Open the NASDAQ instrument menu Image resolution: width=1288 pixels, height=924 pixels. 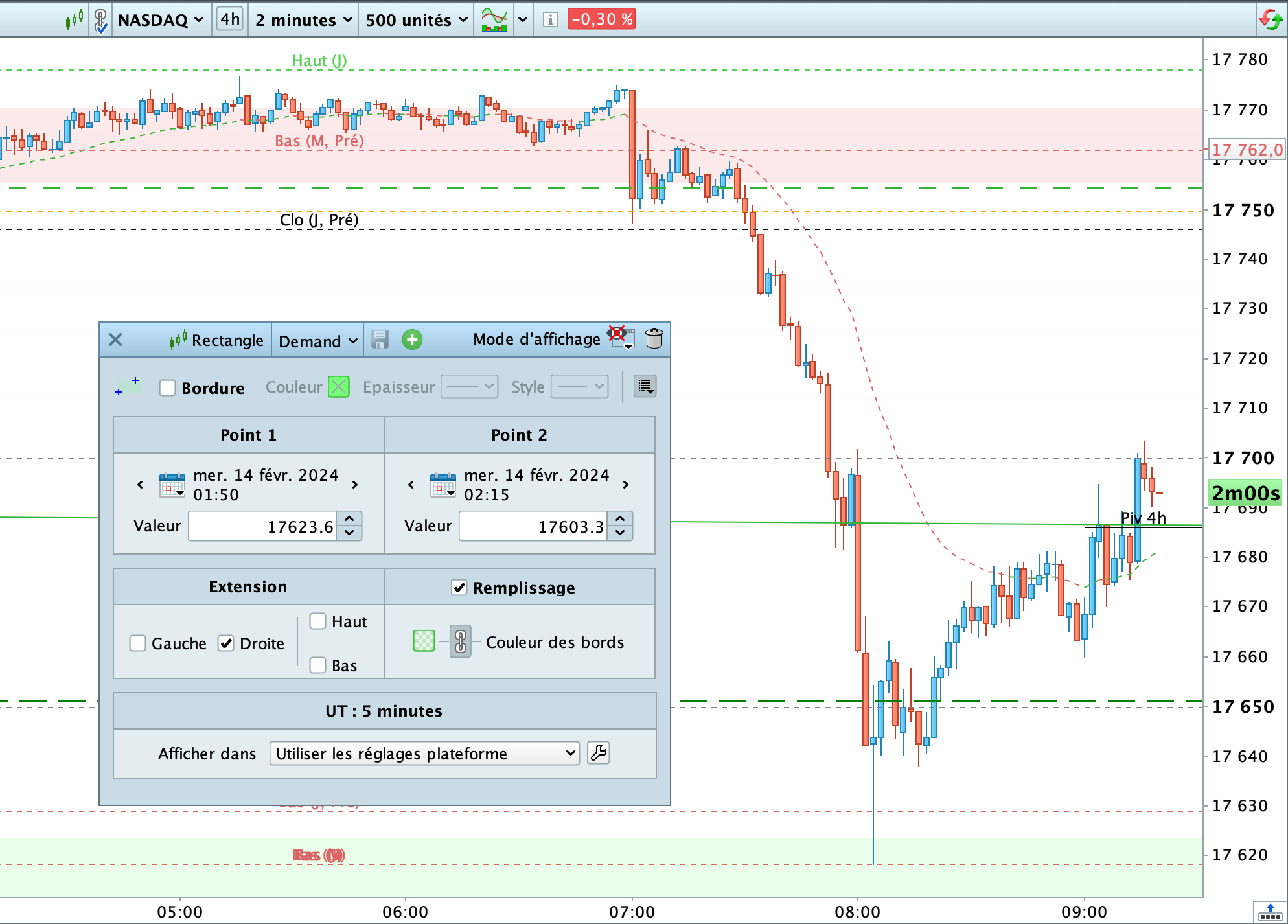point(160,20)
